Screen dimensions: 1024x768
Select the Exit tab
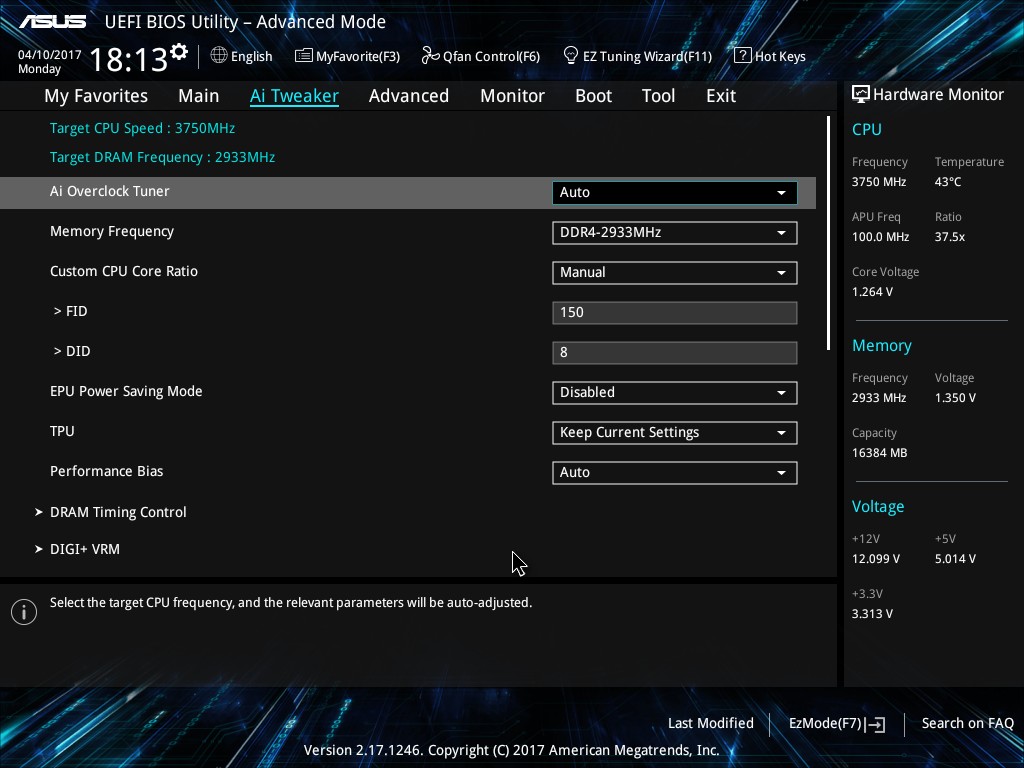point(721,95)
